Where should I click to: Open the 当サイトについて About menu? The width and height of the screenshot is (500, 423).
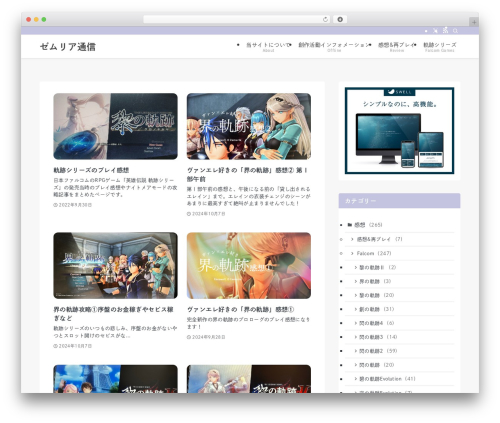coord(268,47)
